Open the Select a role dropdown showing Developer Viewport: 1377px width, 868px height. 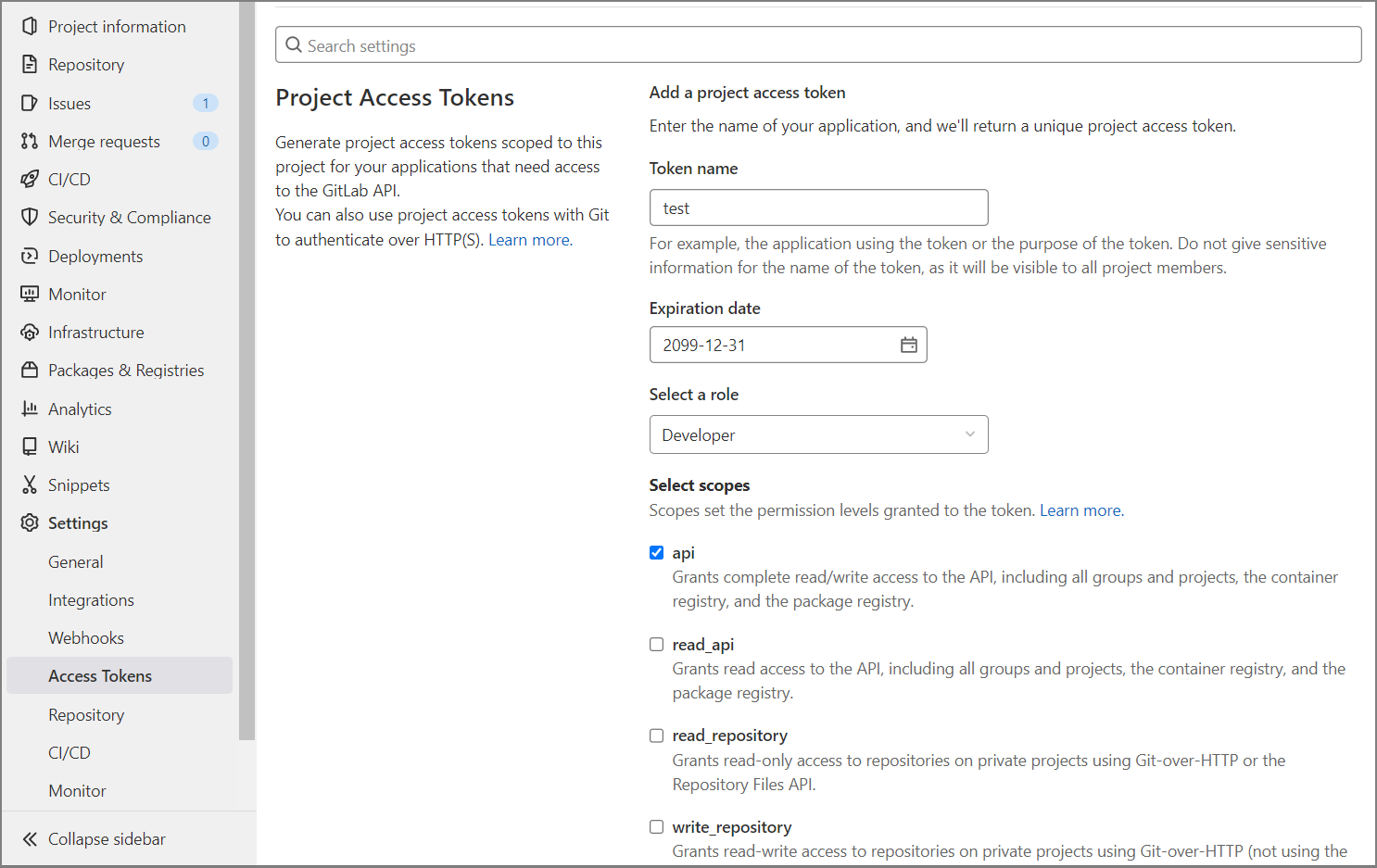818,434
